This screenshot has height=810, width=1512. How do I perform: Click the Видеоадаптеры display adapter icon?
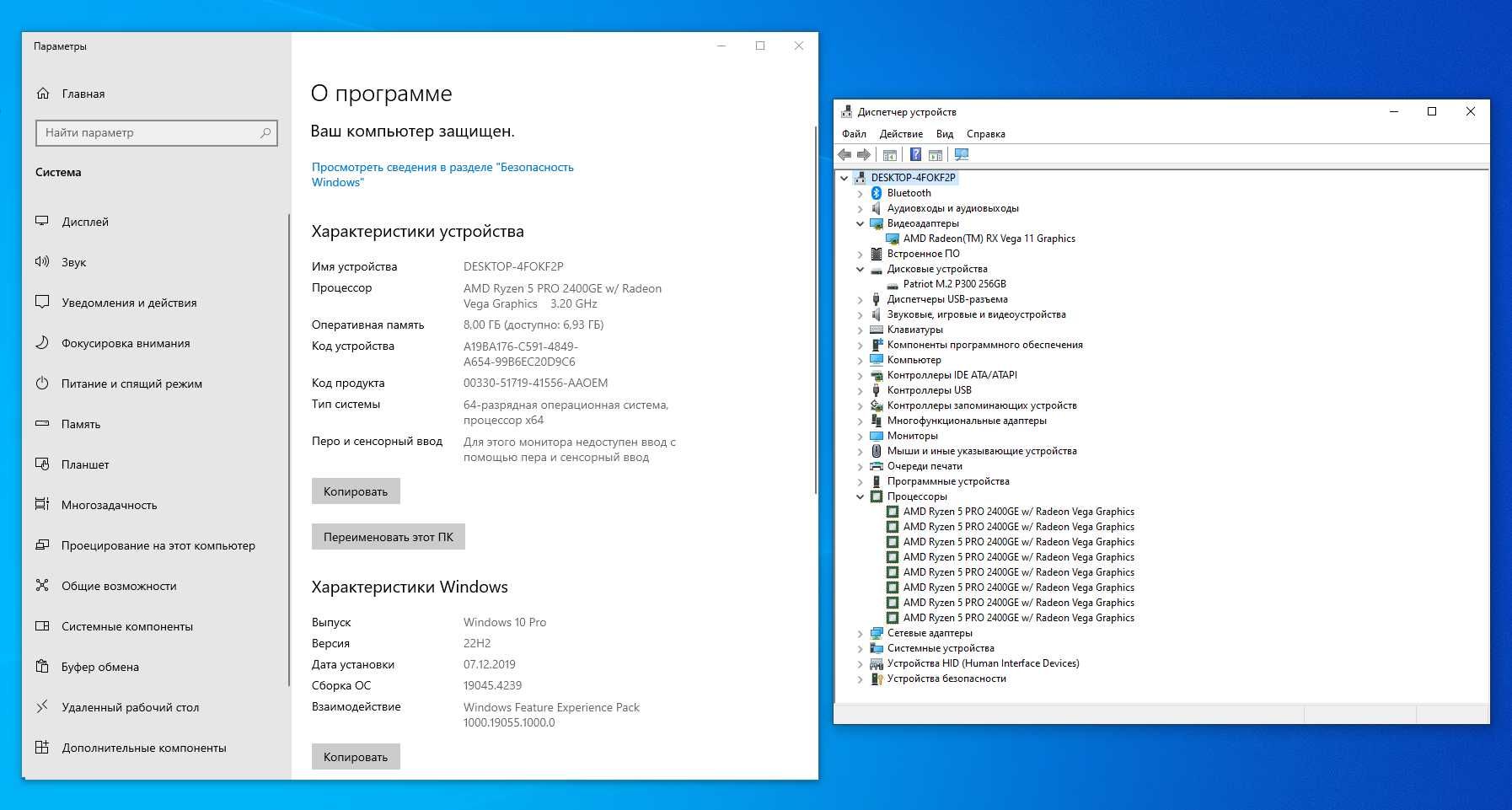[x=877, y=223]
